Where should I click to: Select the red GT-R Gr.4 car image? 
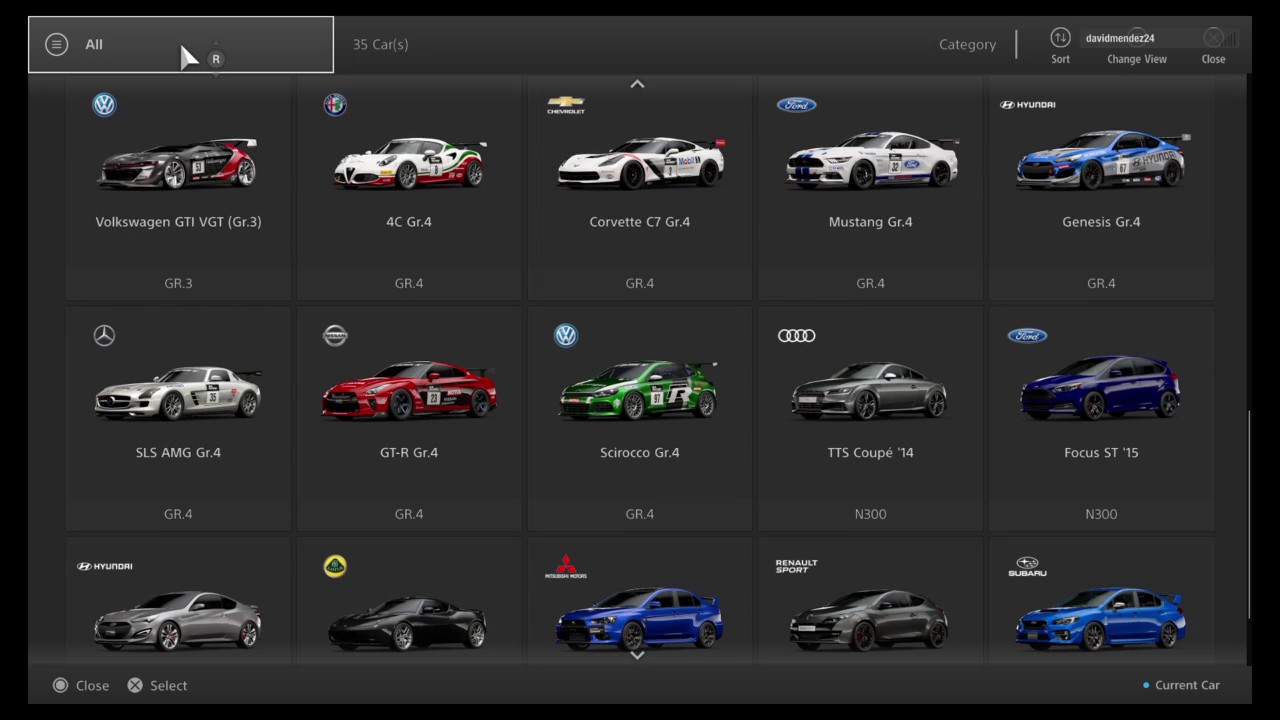(409, 391)
